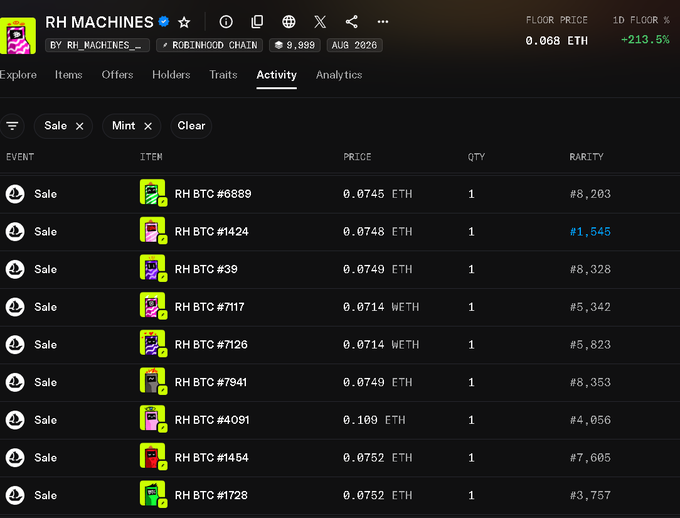Open RH BTC #1454 thumbnail
This screenshot has width=680, height=518.
coord(153,456)
